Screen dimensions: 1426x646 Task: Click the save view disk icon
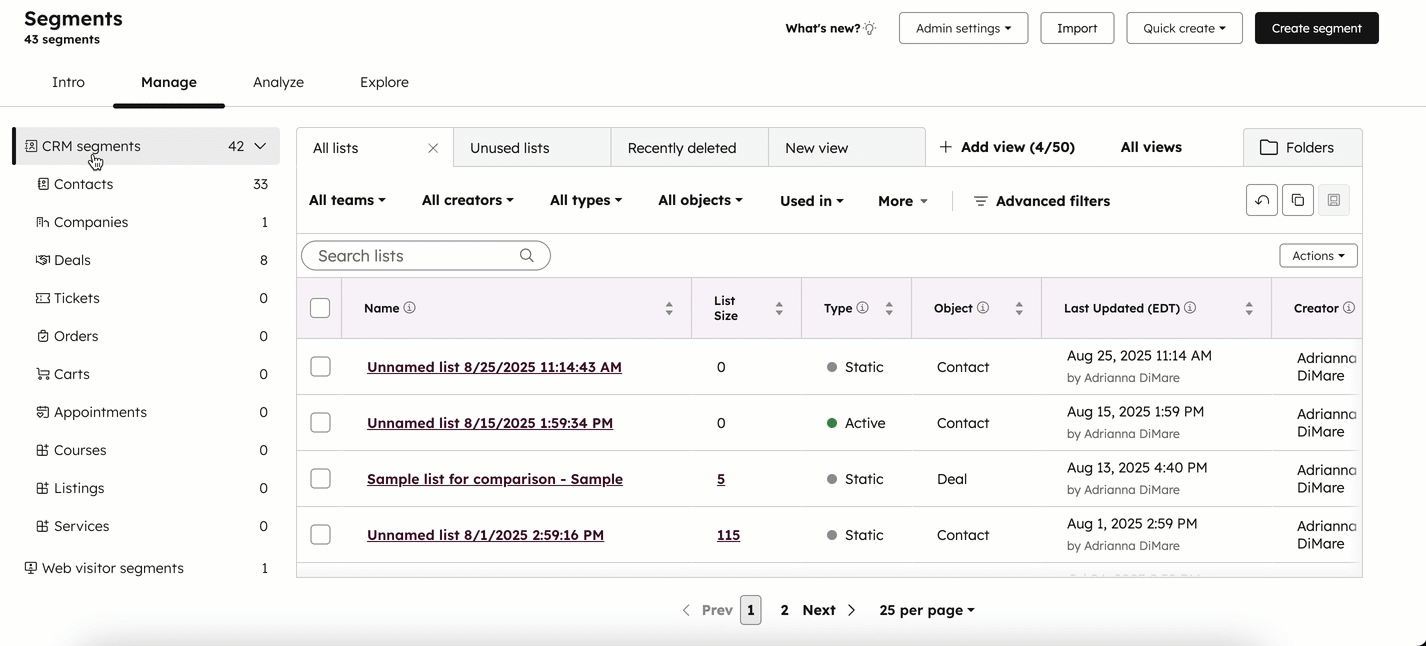(x=1333, y=200)
